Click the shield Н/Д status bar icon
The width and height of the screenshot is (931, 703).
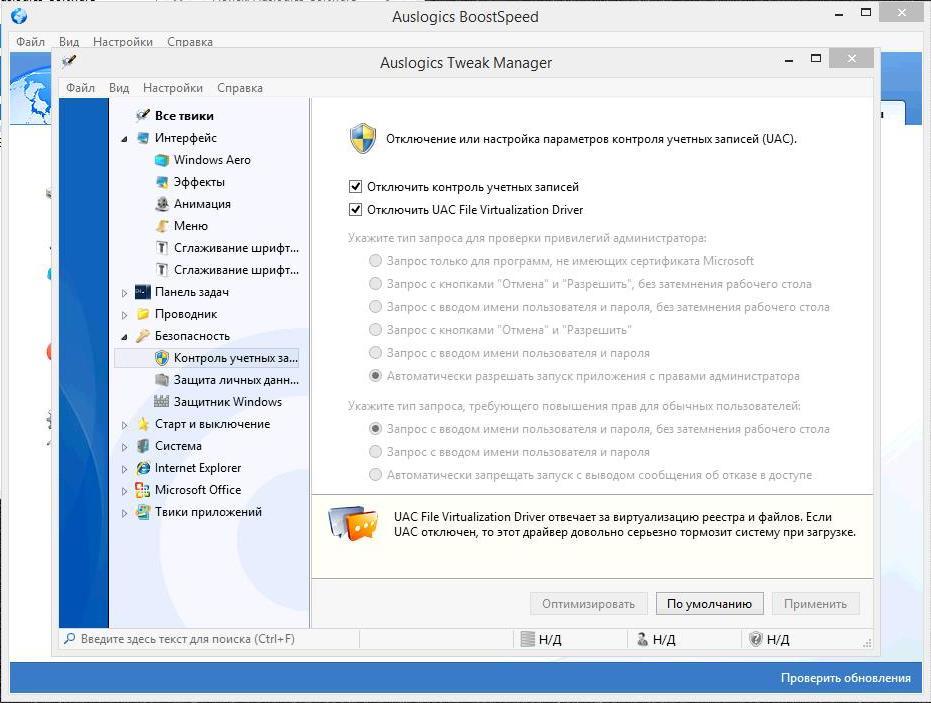click(x=755, y=639)
